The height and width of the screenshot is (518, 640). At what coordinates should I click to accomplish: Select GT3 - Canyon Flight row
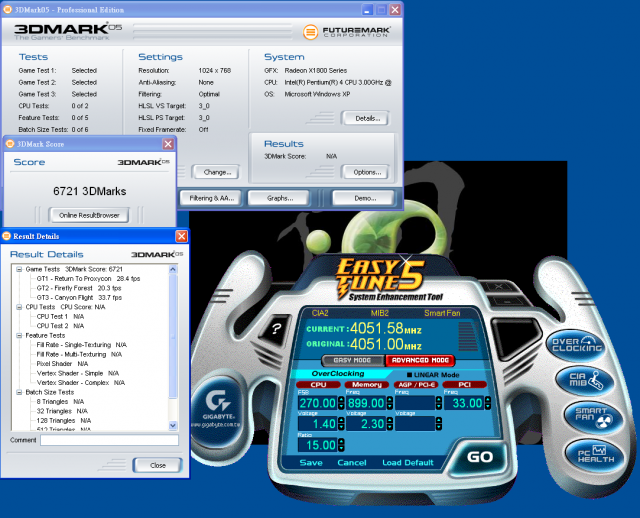pos(79,298)
